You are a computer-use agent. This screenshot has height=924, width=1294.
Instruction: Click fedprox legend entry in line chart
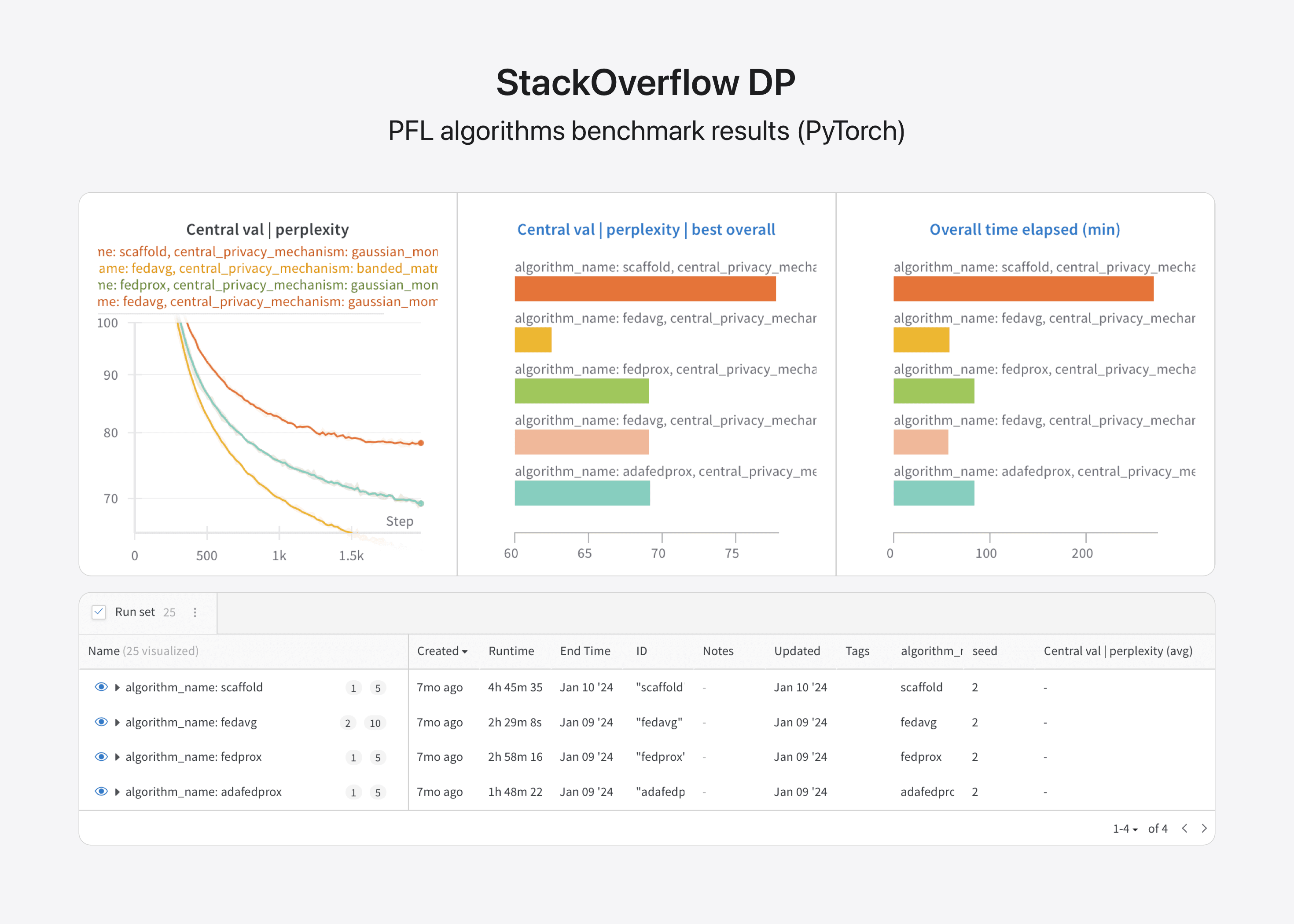[x=268, y=285]
